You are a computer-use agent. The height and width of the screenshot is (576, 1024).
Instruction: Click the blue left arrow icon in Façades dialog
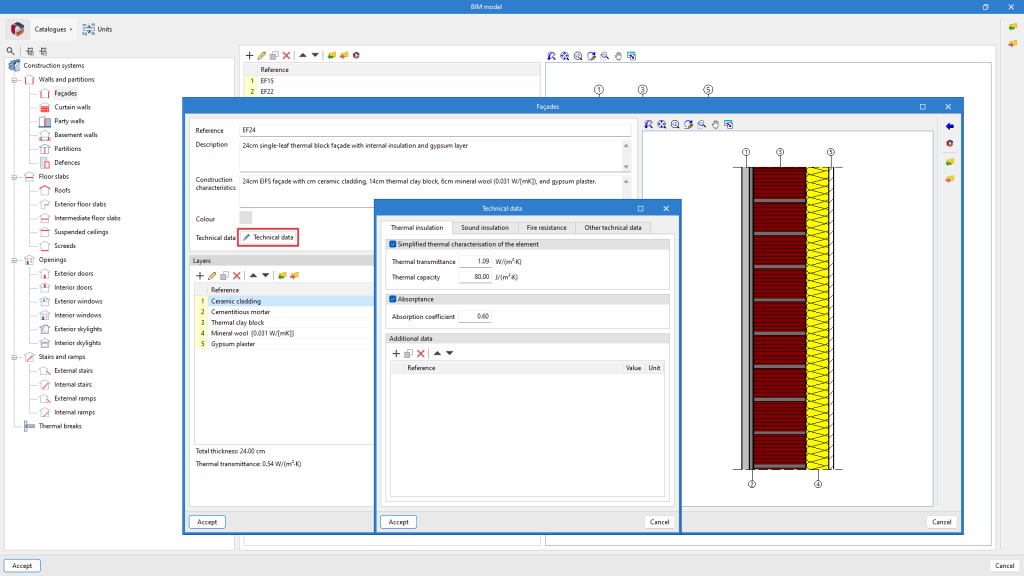point(948,126)
